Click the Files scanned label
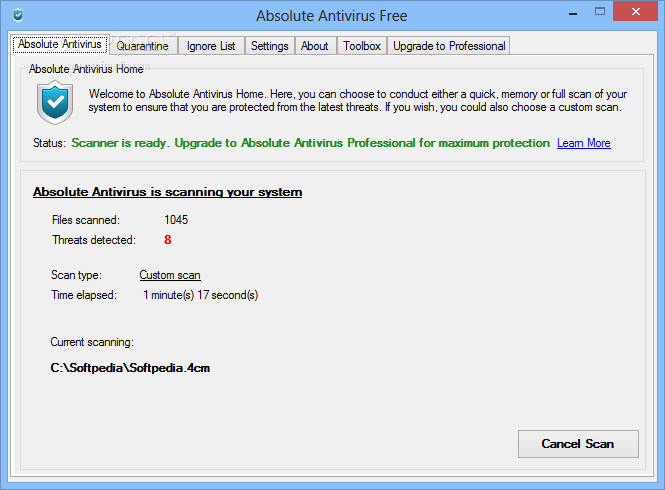Image resolution: width=665 pixels, height=490 pixels. click(86, 220)
